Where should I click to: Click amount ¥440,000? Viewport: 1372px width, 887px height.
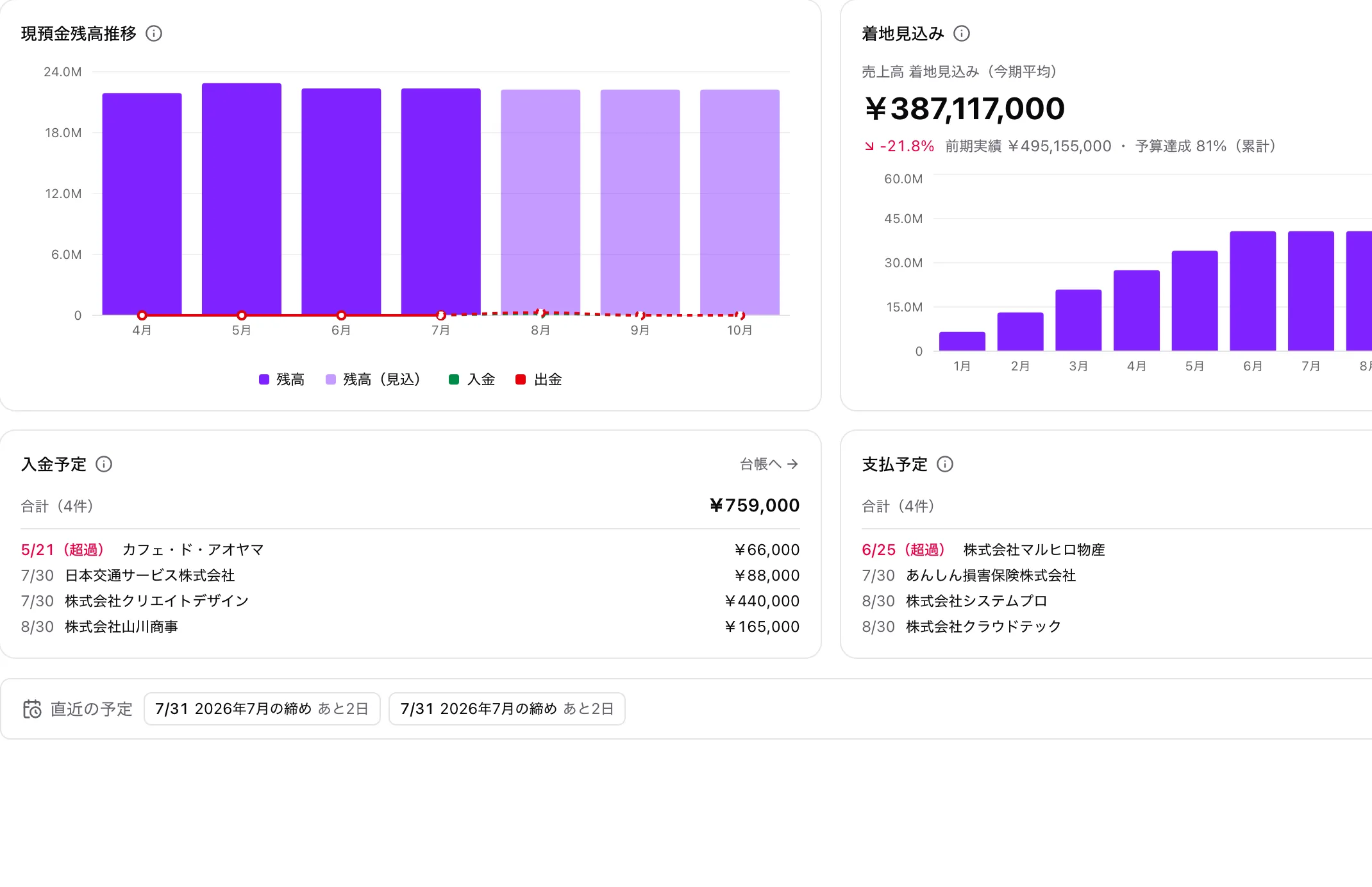(762, 601)
